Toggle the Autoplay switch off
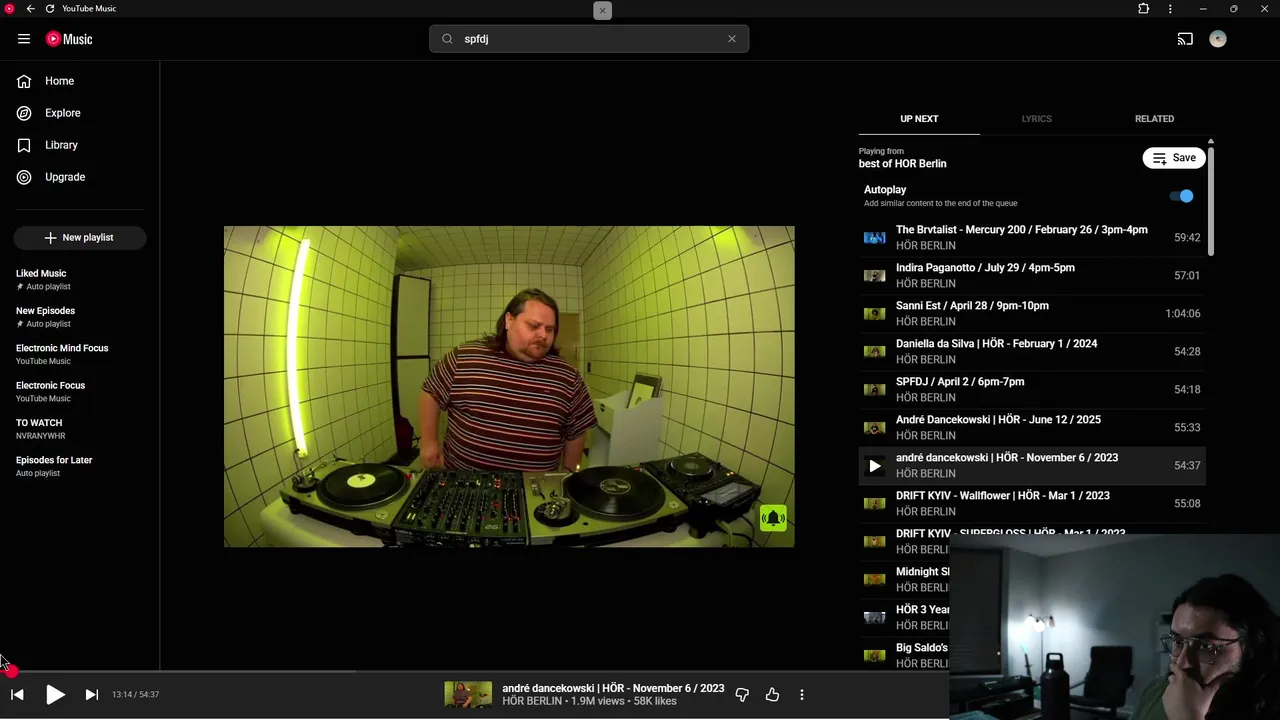The width and height of the screenshot is (1280, 720). pyautogui.click(x=1182, y=196)
